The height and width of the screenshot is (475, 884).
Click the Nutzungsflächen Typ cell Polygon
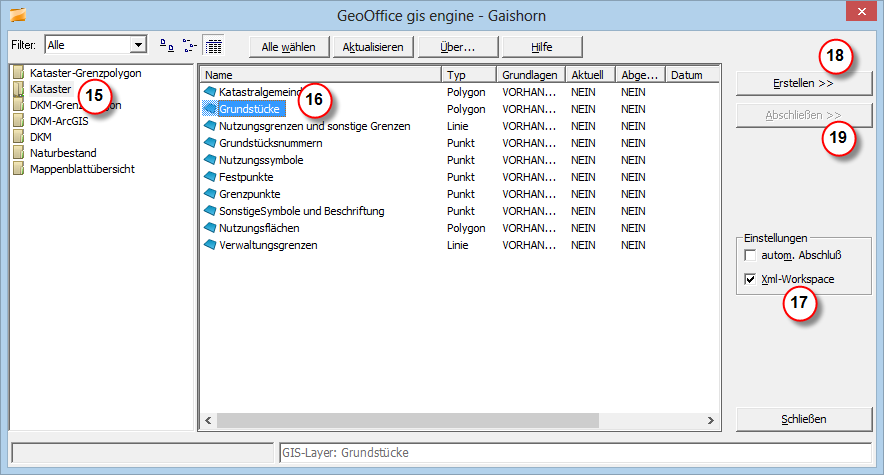coord(466,228)
